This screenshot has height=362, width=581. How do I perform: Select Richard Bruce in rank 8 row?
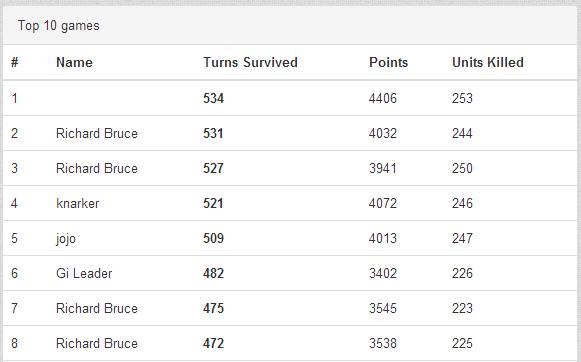pos(97,343)
